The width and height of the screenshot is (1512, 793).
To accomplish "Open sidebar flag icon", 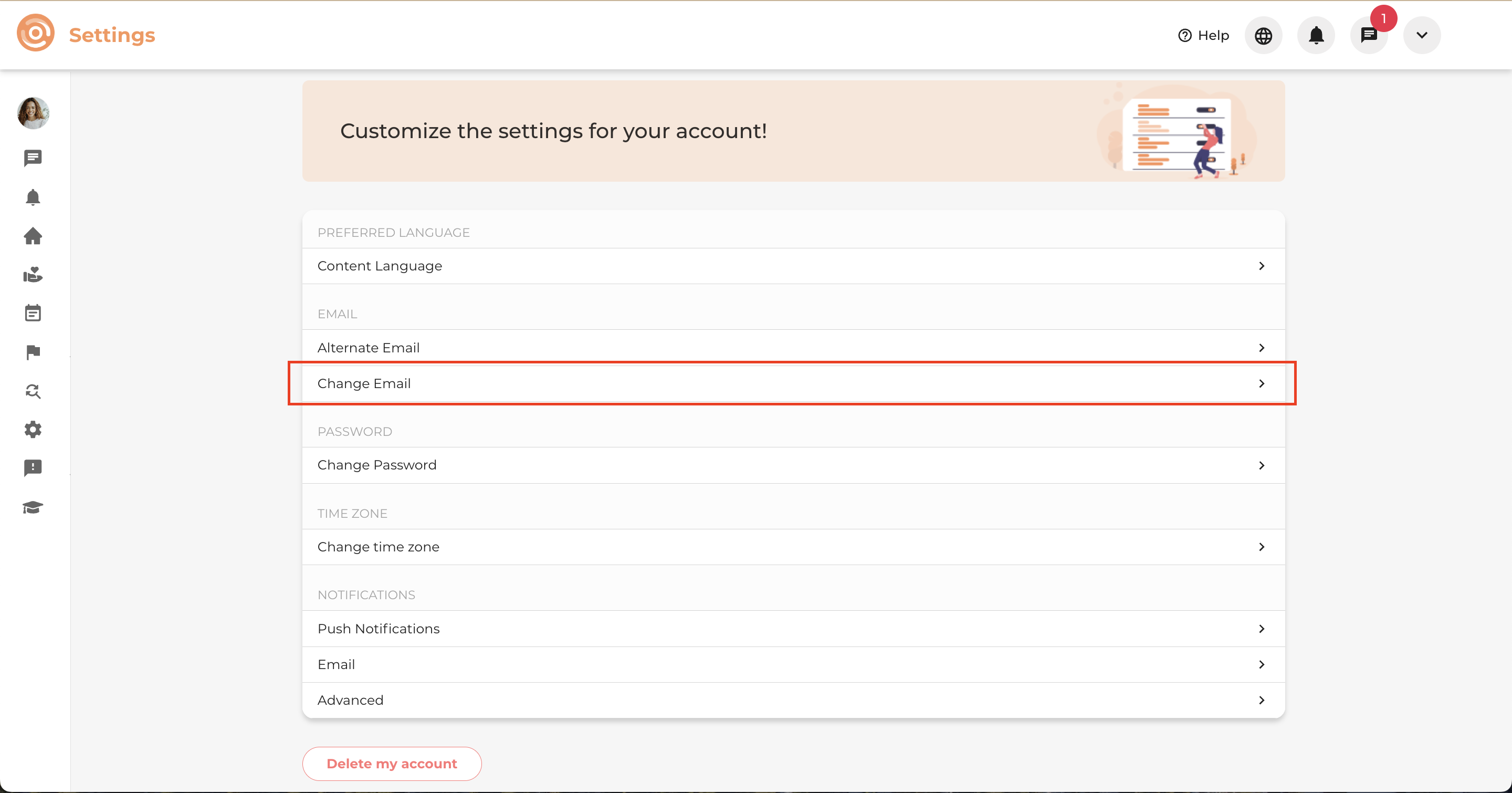I will [x=33, y=352].
